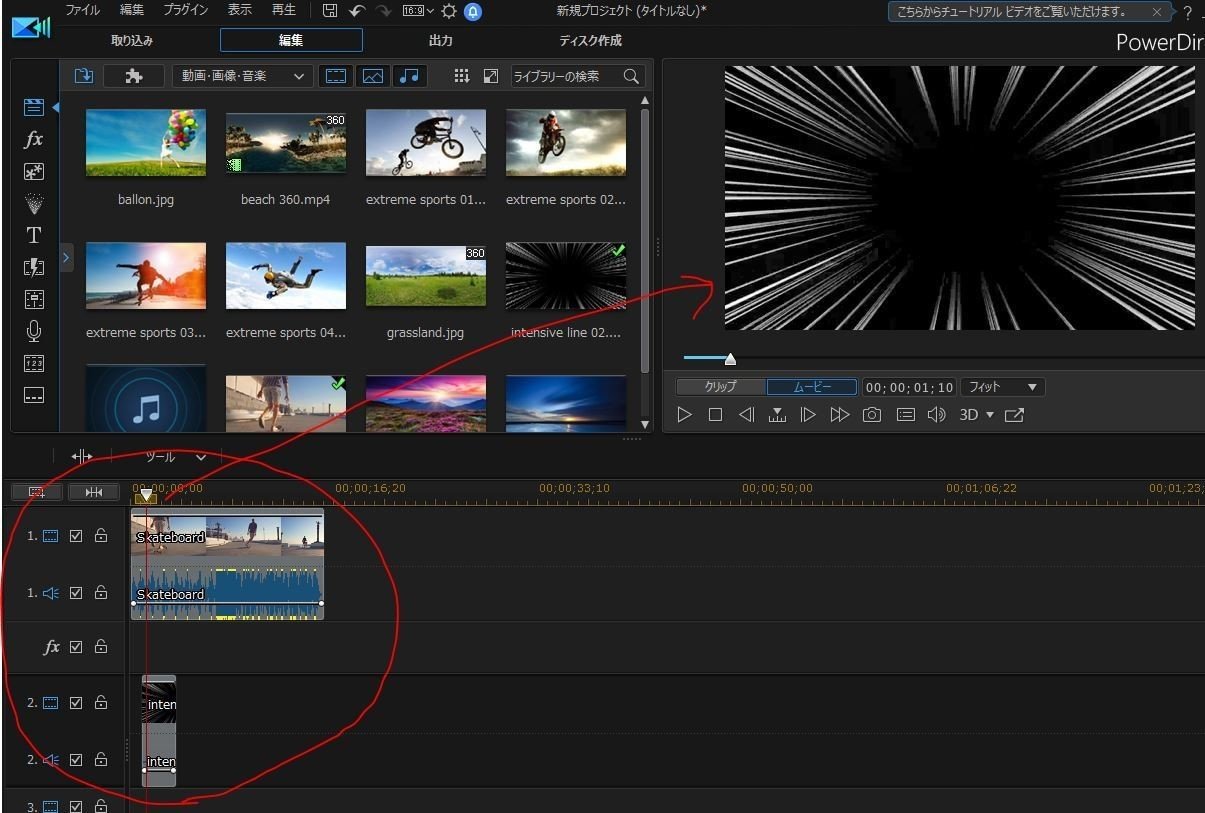Screen dimensions: 1205x813
Task: Toggle the audio filter in library
Action: 408,76
